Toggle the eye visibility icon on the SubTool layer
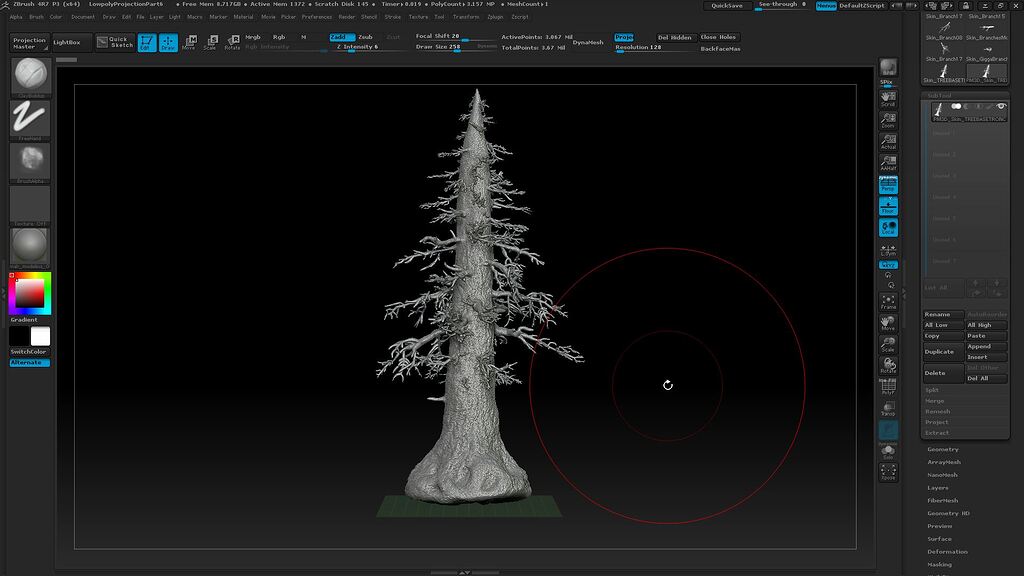Screen dimensions: 1024x576 (1001, 106)
